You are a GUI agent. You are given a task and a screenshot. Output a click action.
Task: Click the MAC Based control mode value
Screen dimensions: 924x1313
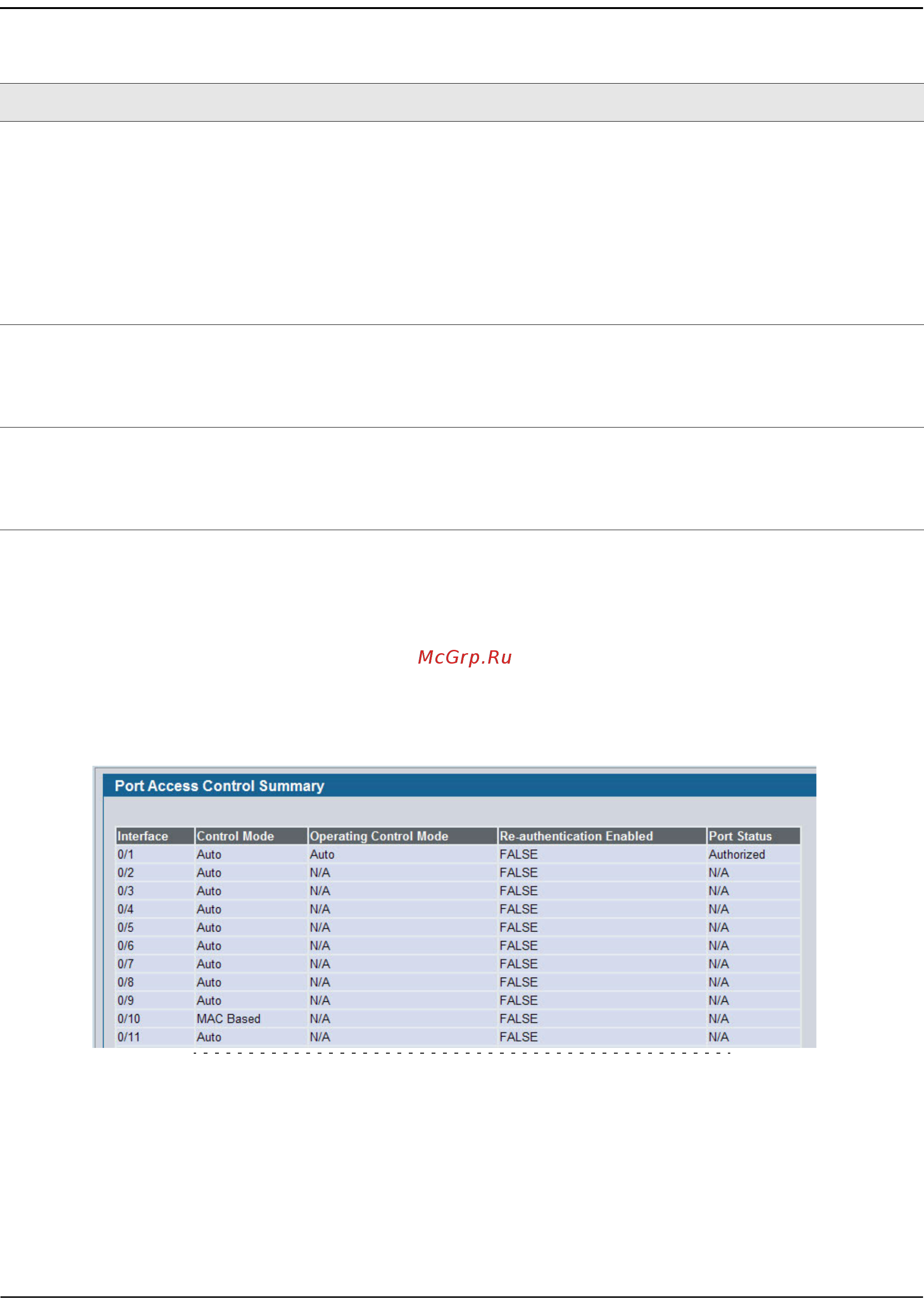coord(228,1018)
